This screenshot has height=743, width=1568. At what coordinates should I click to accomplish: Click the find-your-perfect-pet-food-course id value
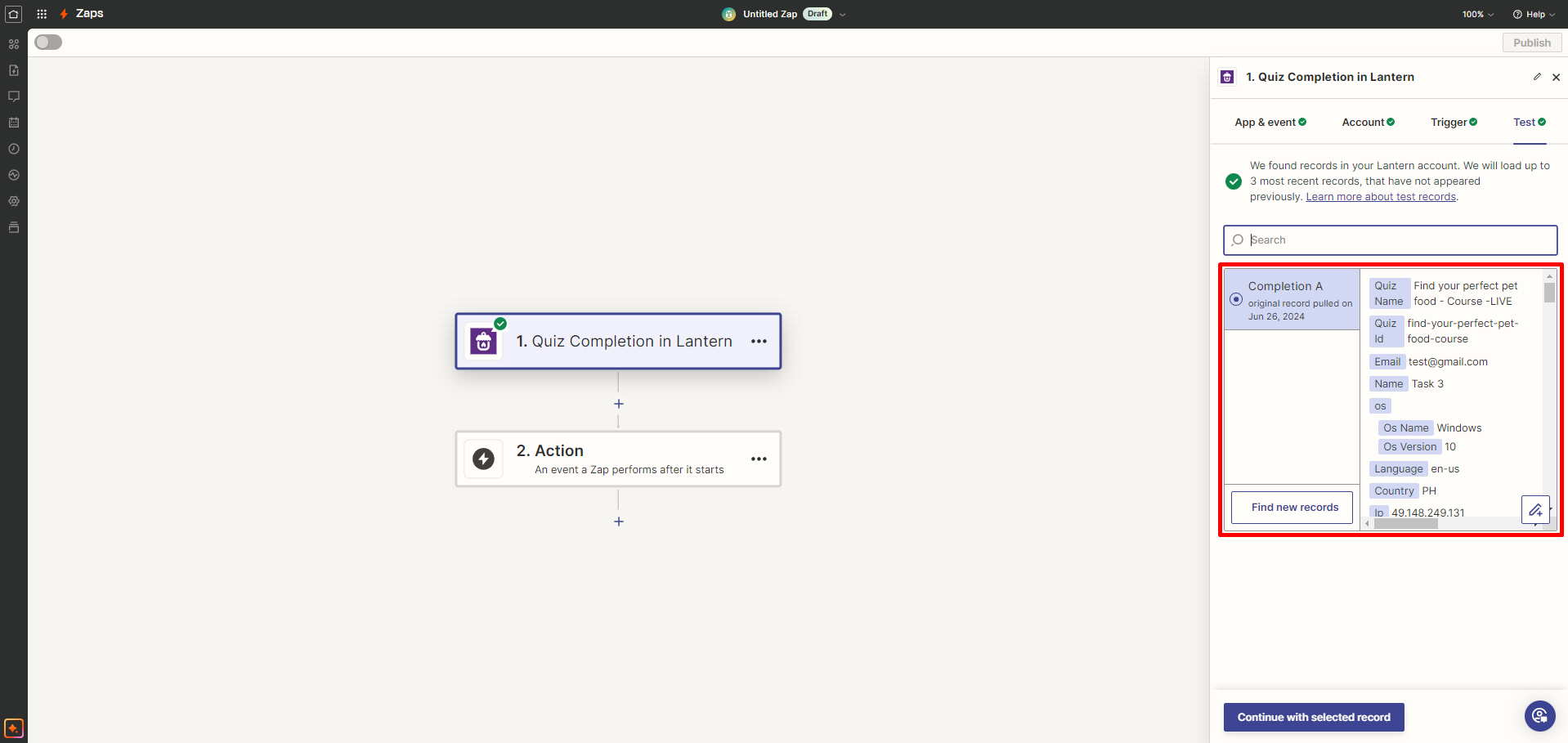(x=1463, y=331)
